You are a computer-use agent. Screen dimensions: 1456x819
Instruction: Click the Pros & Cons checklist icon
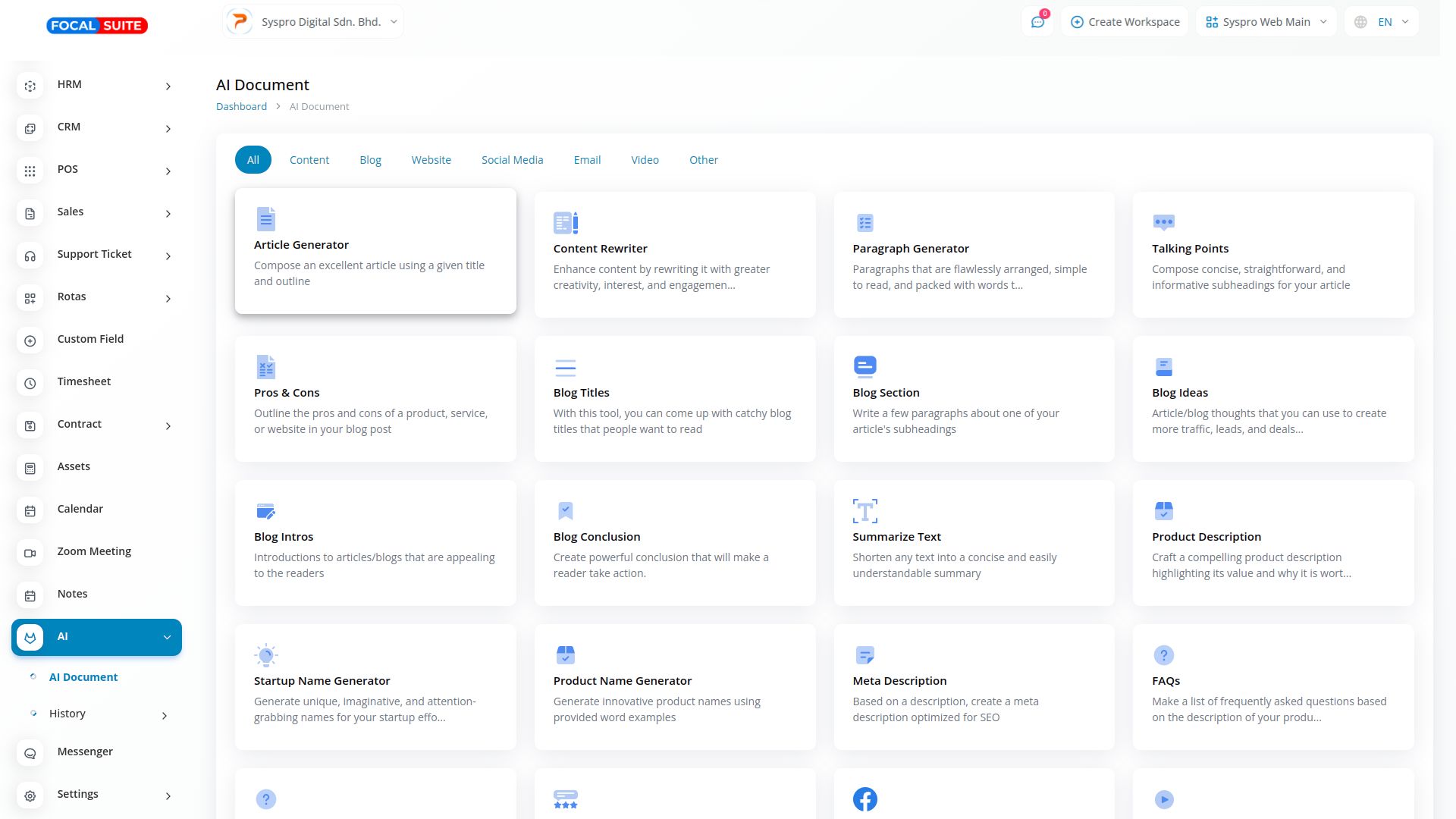[x=265, y=367]
